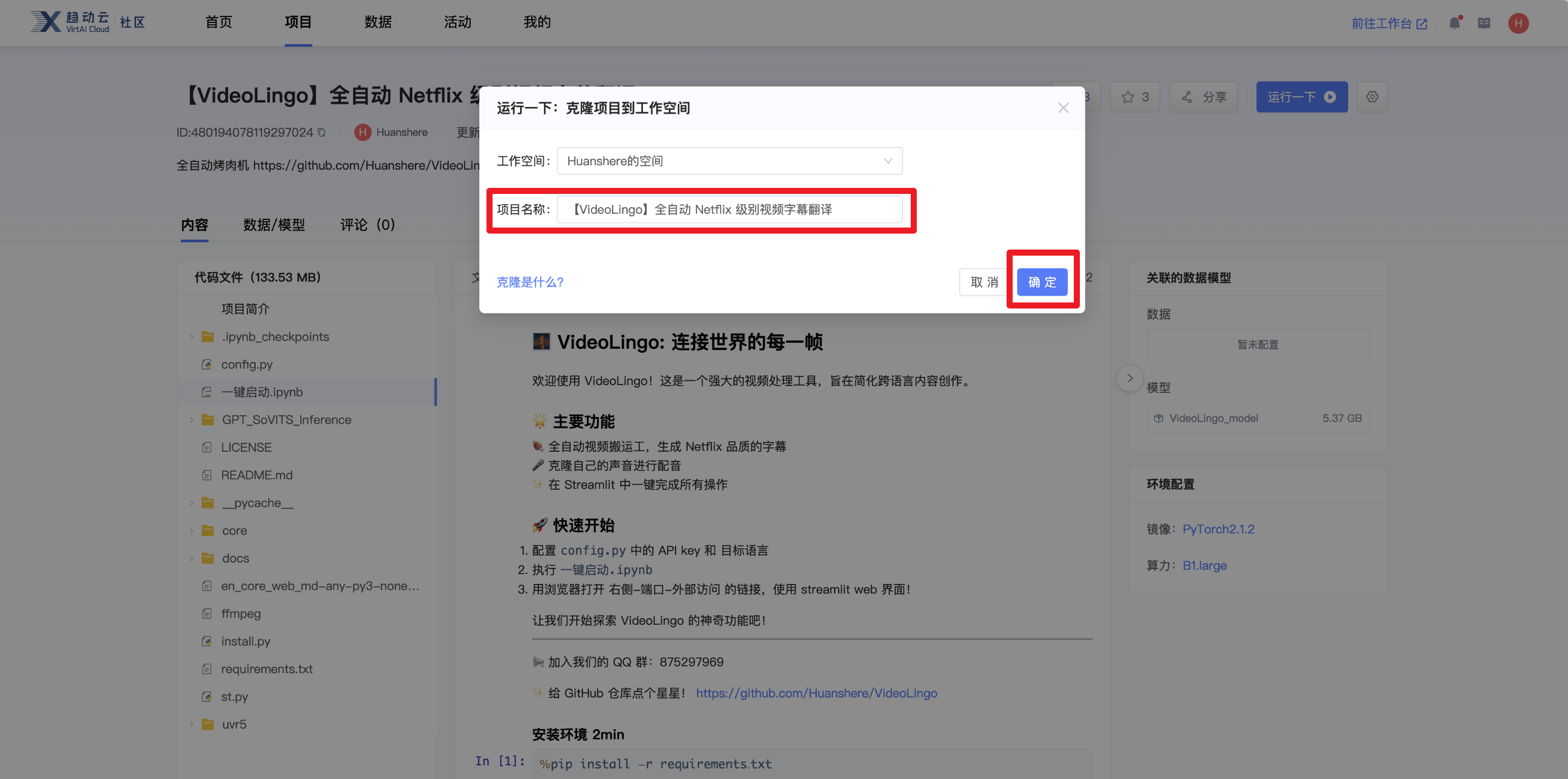Expand the __pycache__ folder arrow
This screenshot has height=779, width=1568.
pyautogui.click(x=191, y=502)
